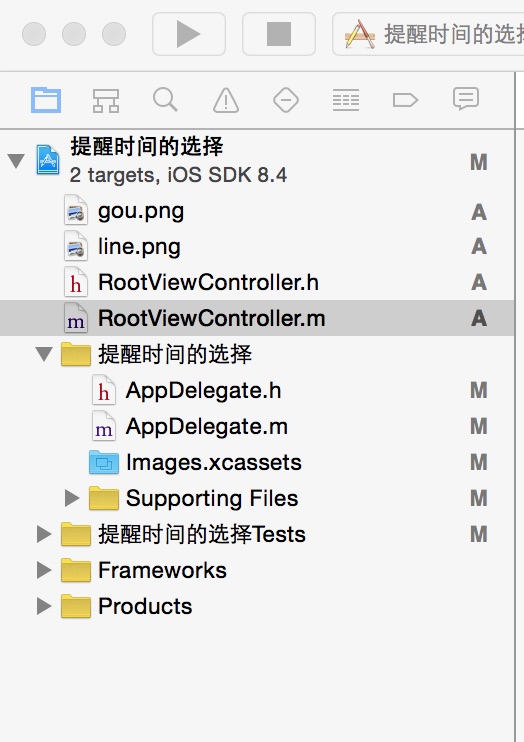Screen dimensions: 524x742
Task: Open the Find navigator magnifier
Action: [165, 100]
